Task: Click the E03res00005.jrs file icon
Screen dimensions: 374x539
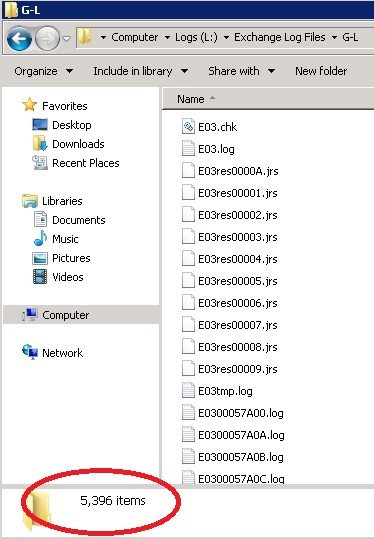Action: [x=188, y=280]
